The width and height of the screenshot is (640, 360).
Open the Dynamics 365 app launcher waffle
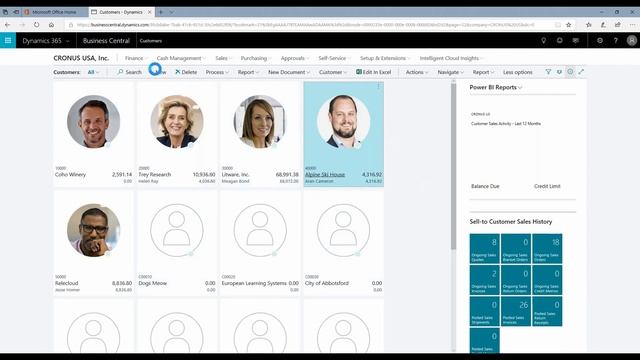(8, 40)
